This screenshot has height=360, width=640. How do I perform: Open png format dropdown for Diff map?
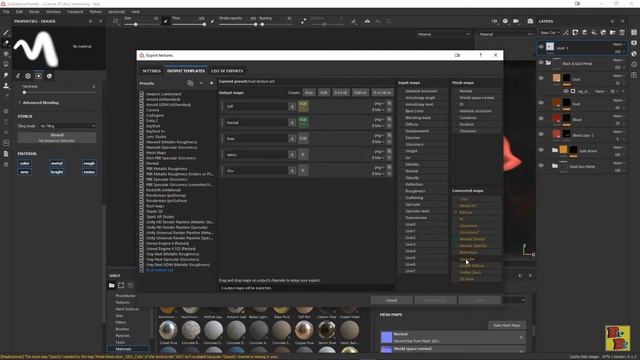click(380, 103)
